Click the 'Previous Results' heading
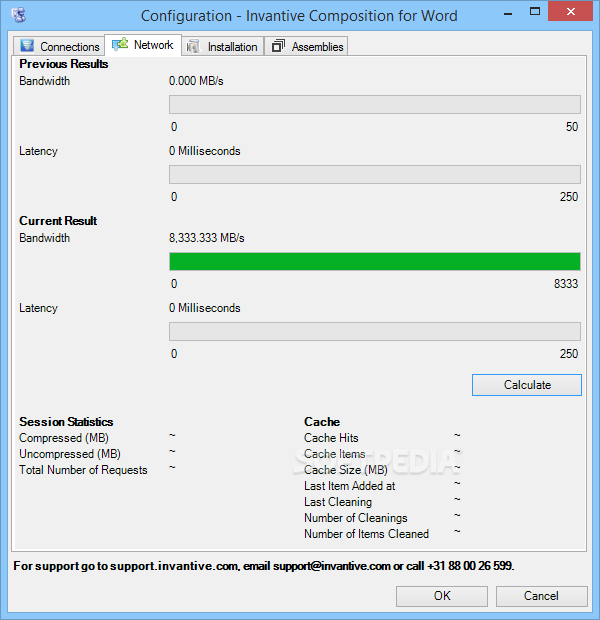 64,64
